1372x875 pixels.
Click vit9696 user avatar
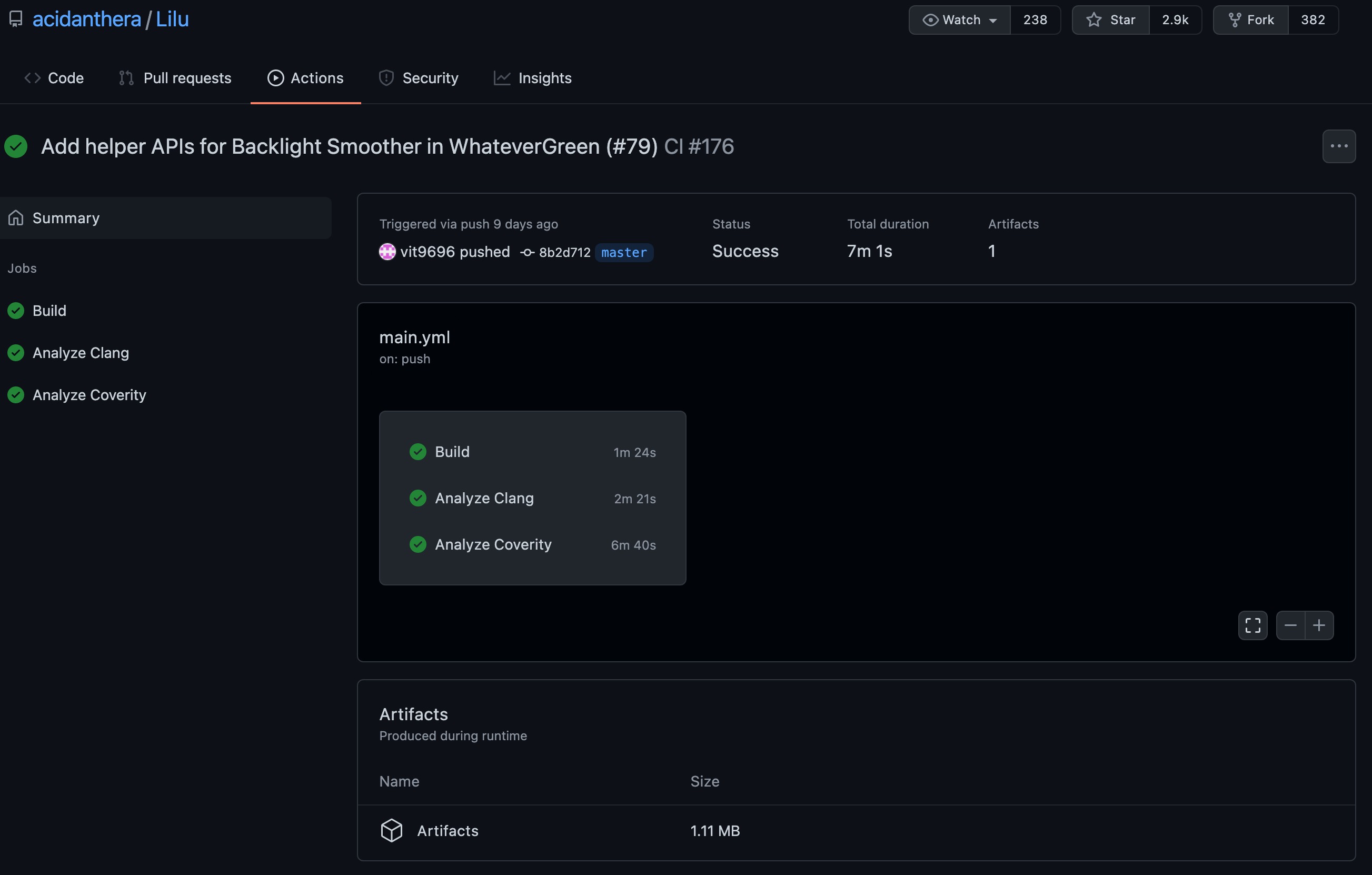387,252
